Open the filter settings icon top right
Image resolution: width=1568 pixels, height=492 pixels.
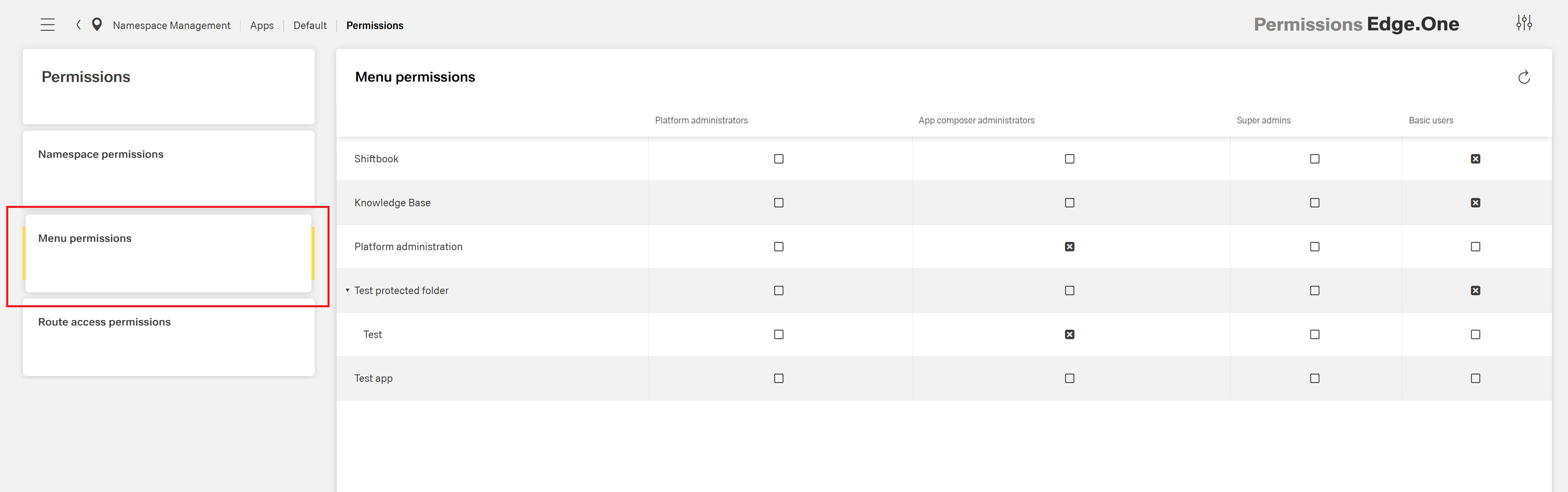(x=1524, y=22)
